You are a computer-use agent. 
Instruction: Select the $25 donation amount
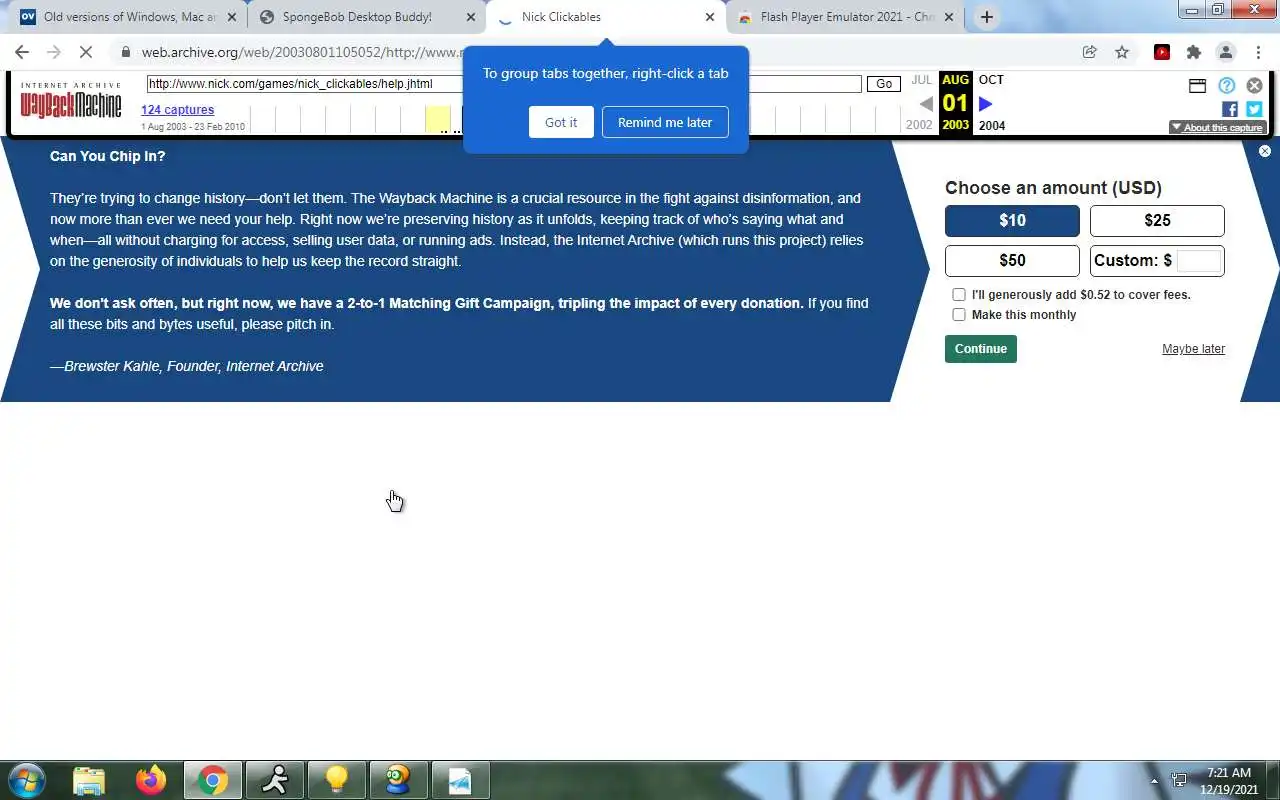[x=1157, y=221]
